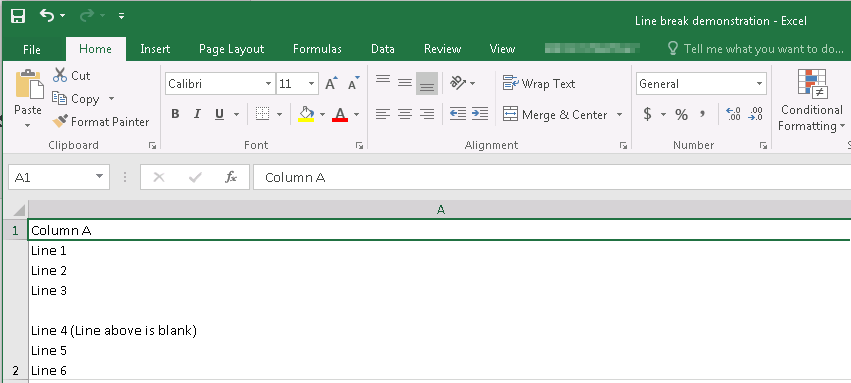Viewport: 851px width, 383px height.
Task: Expand the Paste options arrow
Action: [28, 125]
